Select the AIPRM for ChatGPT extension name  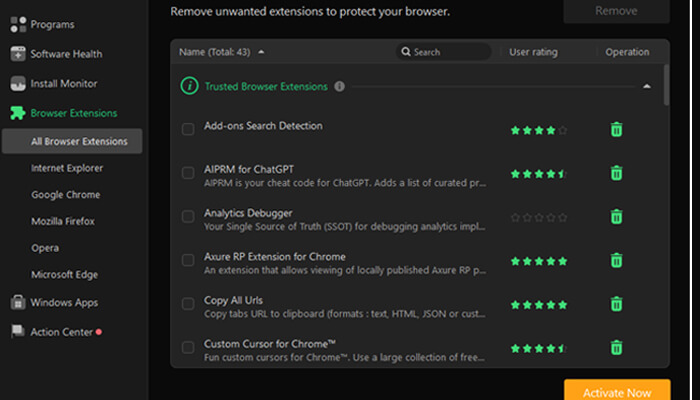coord(249,169)
